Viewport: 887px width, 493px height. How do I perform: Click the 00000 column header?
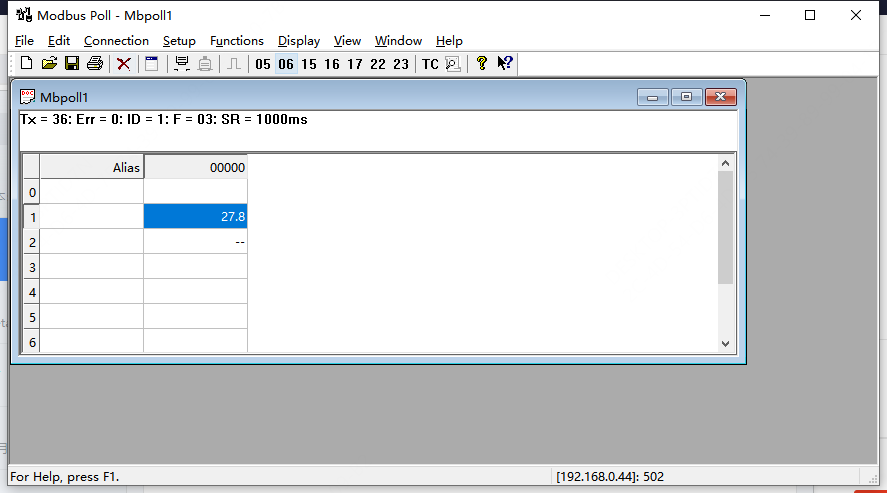pos(196,167)
